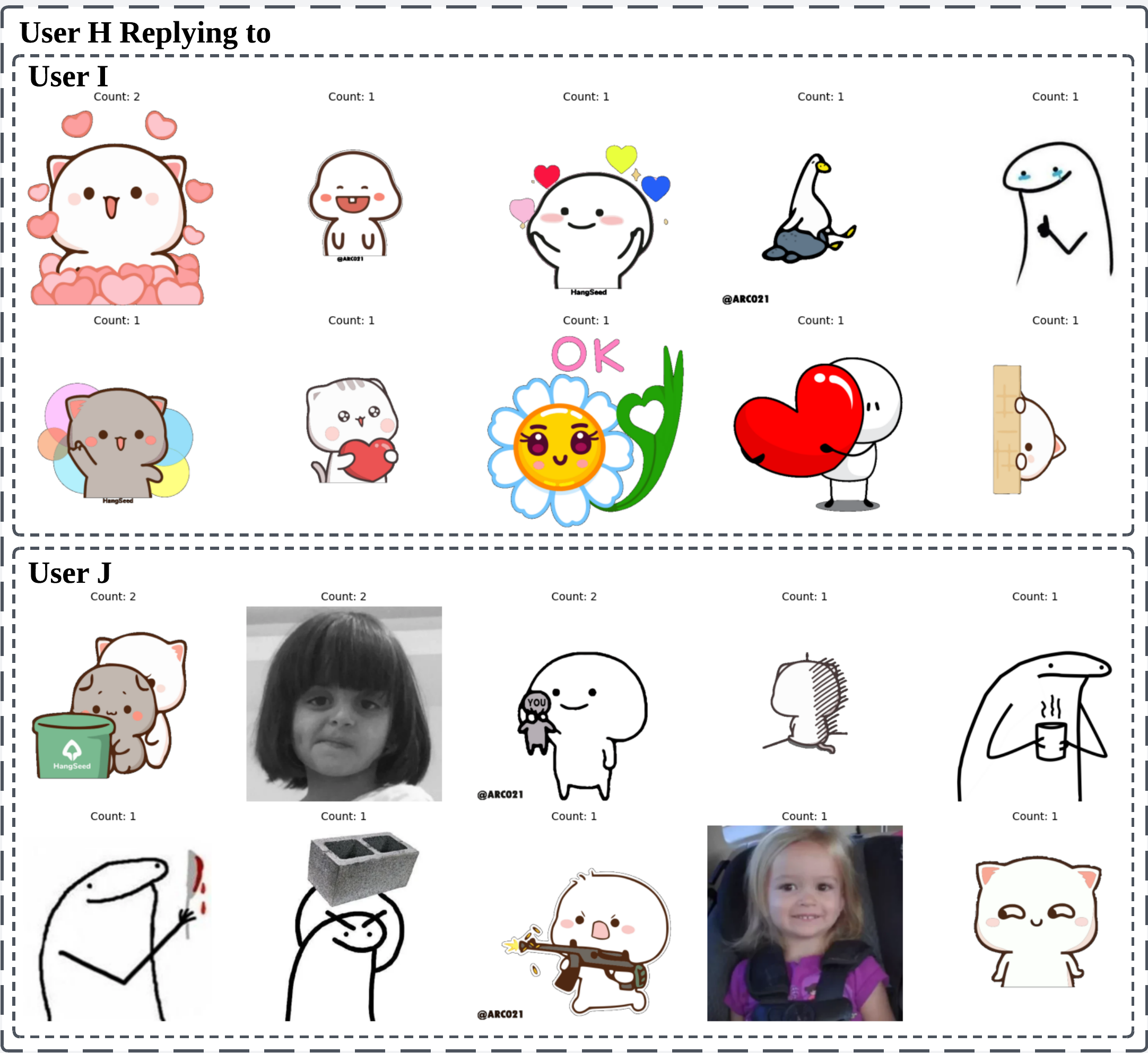Click the character with three colorful hearts
1148x1053 pixels.
coord(589,219)
